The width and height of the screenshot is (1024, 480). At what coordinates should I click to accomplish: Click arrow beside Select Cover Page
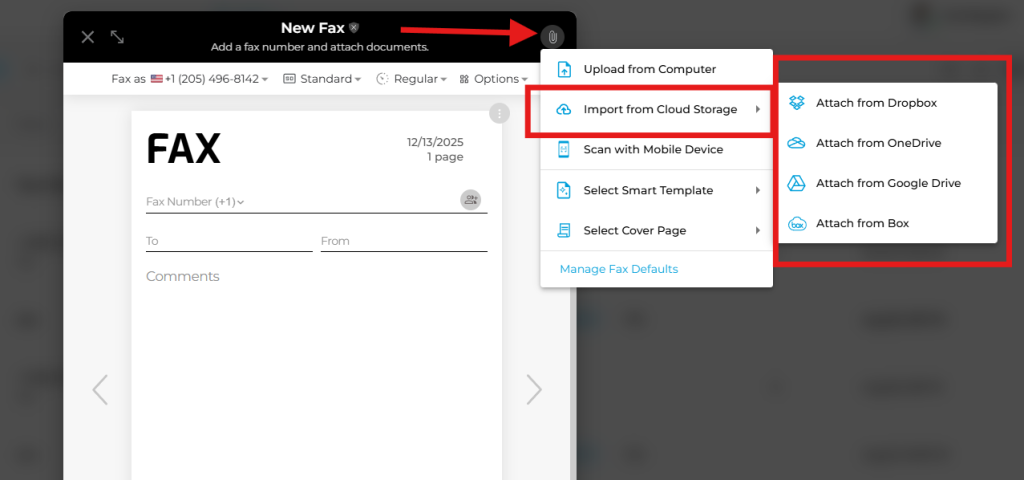pos(758,231)
